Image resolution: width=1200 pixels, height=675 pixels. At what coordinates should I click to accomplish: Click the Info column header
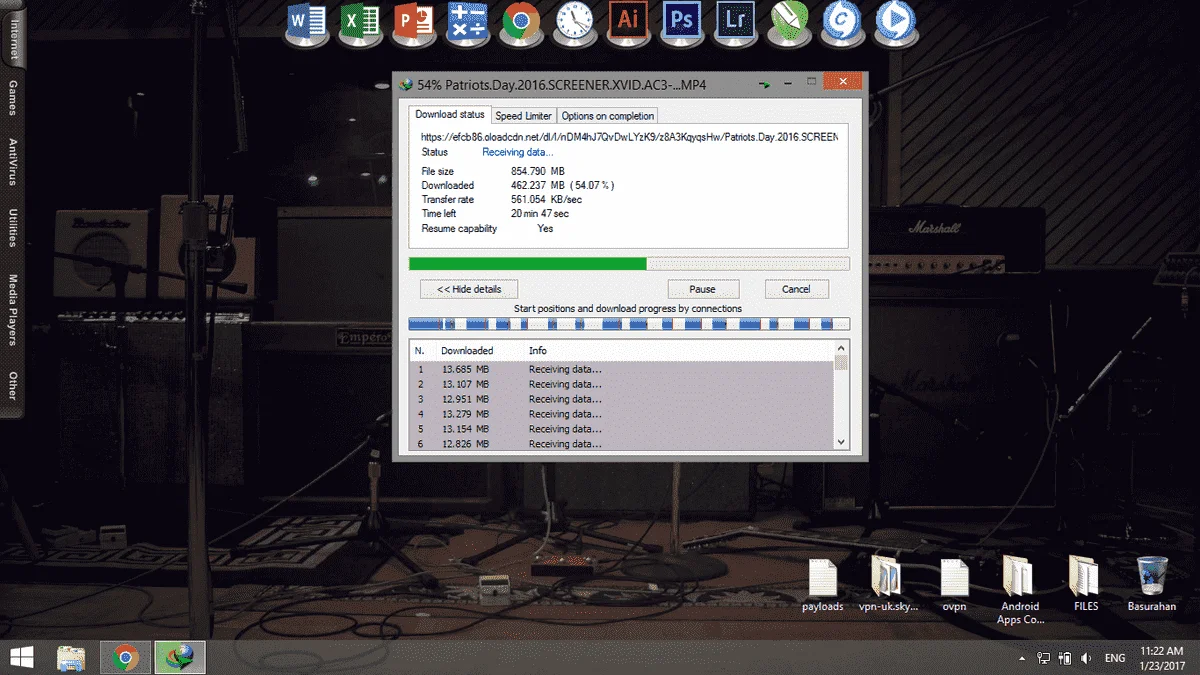coord(679,351)
